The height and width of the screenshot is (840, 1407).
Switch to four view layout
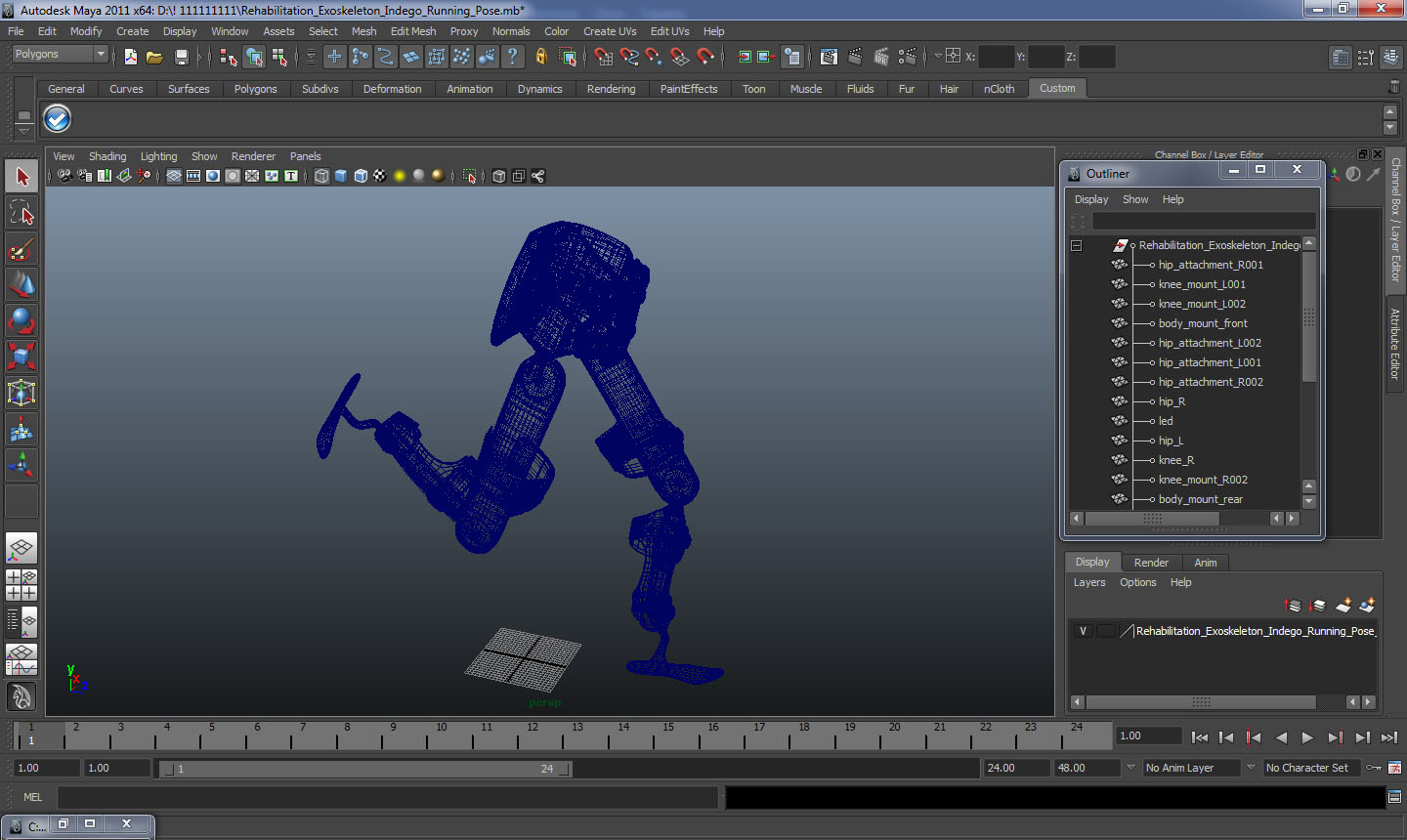tap(21, 585)
